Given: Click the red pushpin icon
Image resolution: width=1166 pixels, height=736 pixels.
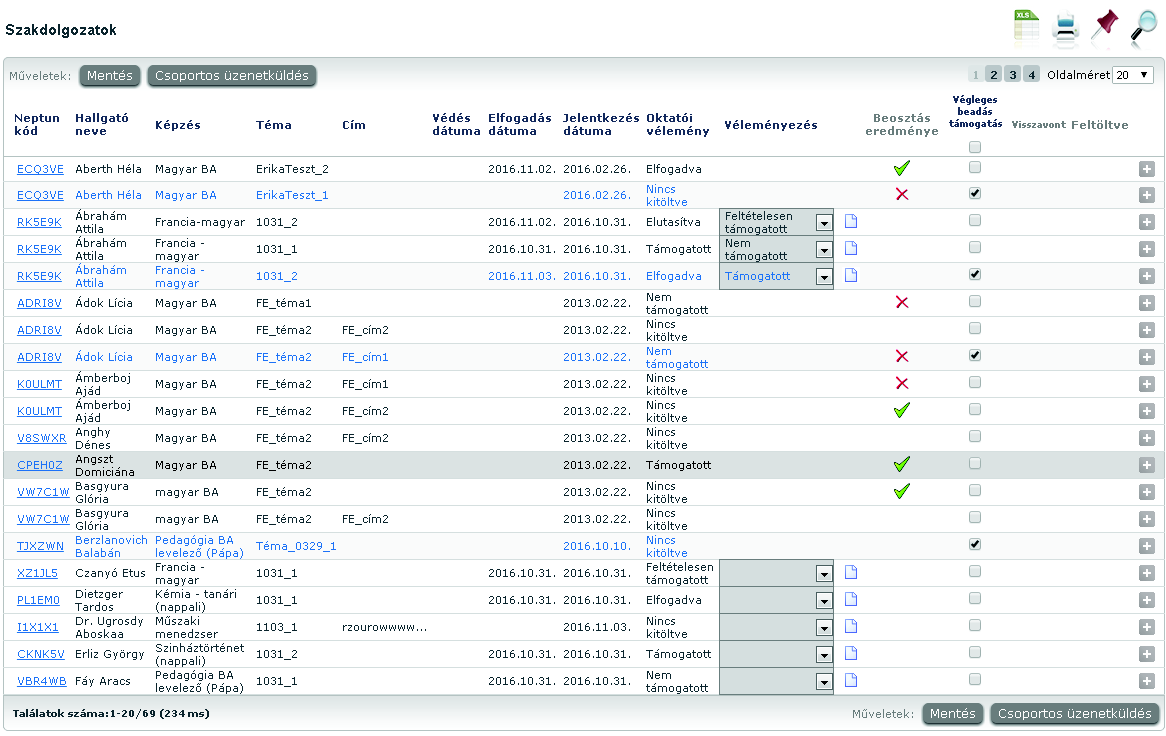Looking at the screenshot, I should 1104,26.
